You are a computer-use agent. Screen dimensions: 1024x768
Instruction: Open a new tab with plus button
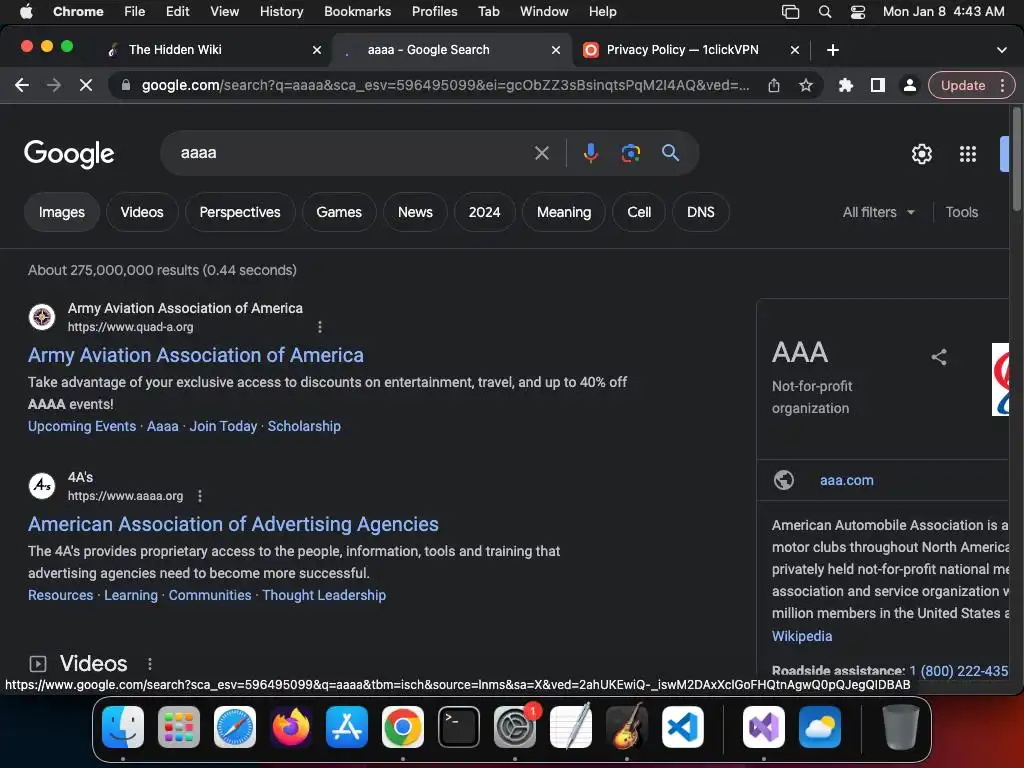pos(833,50)
